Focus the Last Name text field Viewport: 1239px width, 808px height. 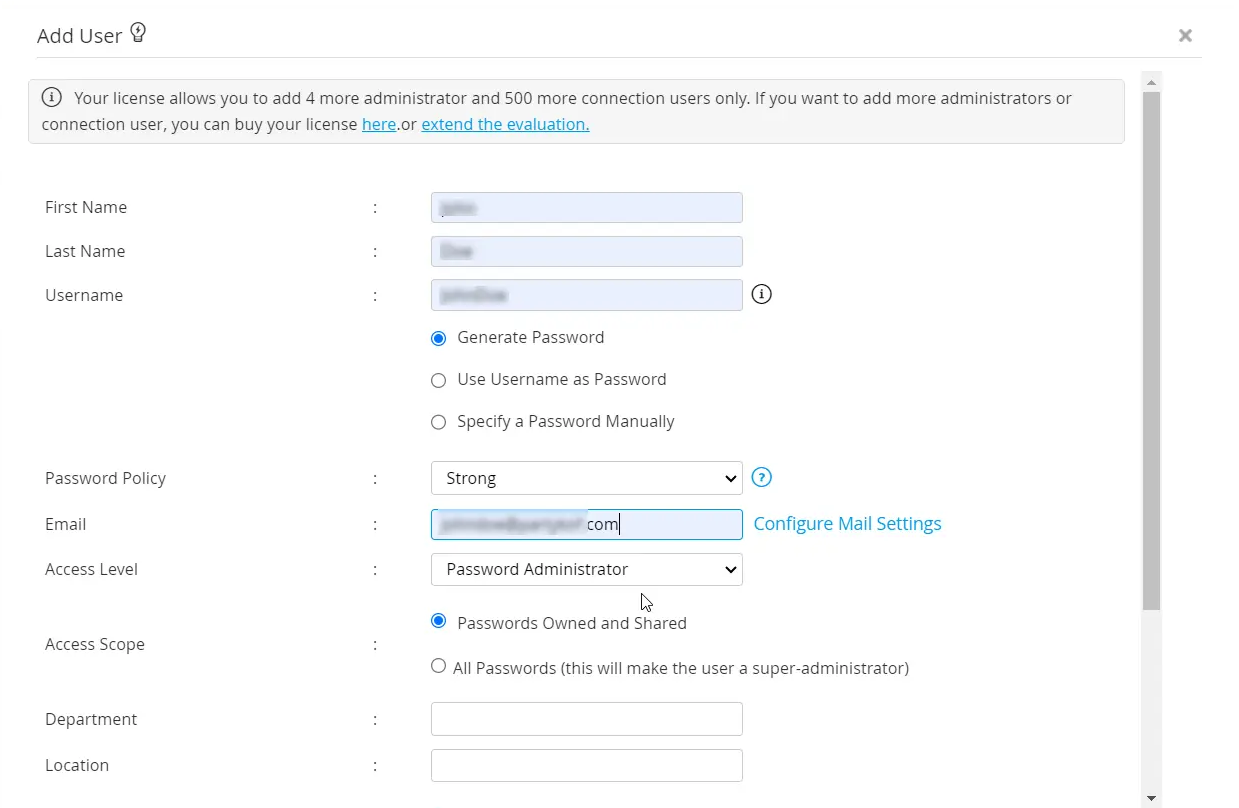[586, 251]
